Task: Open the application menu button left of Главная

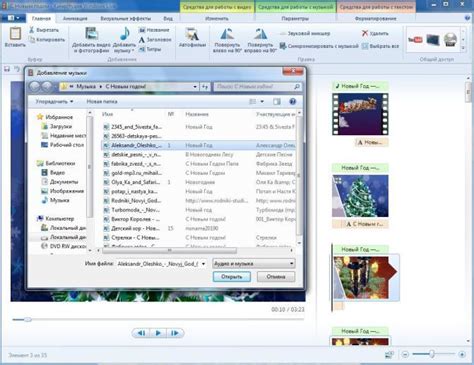Action: click(13, 18)
